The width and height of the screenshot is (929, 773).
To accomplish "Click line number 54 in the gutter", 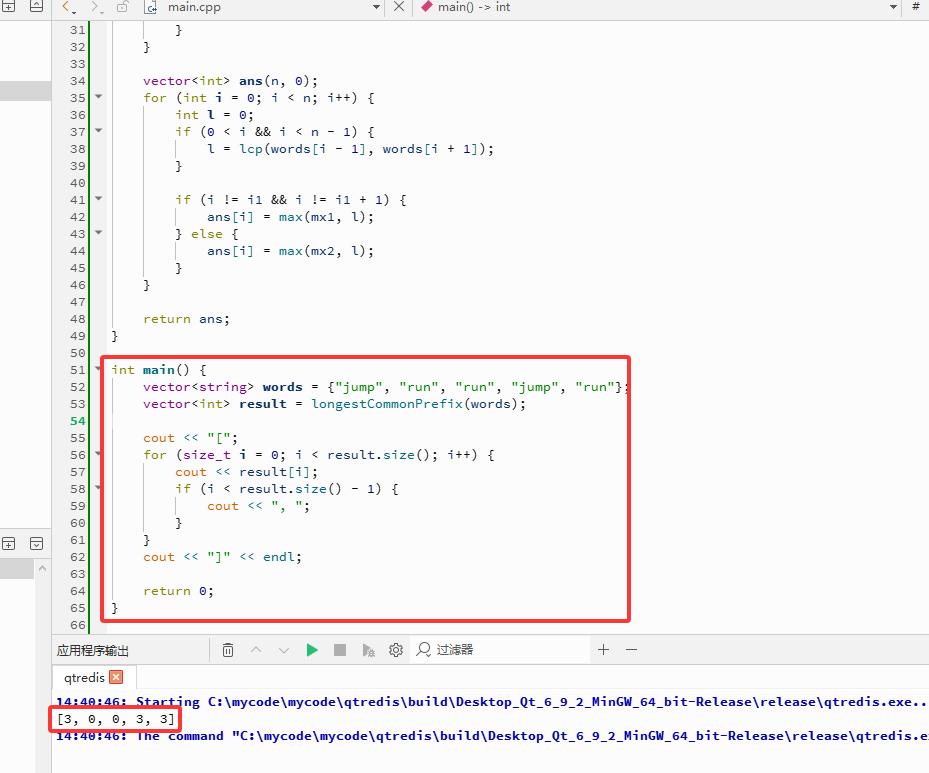I will tap(78, 421).
